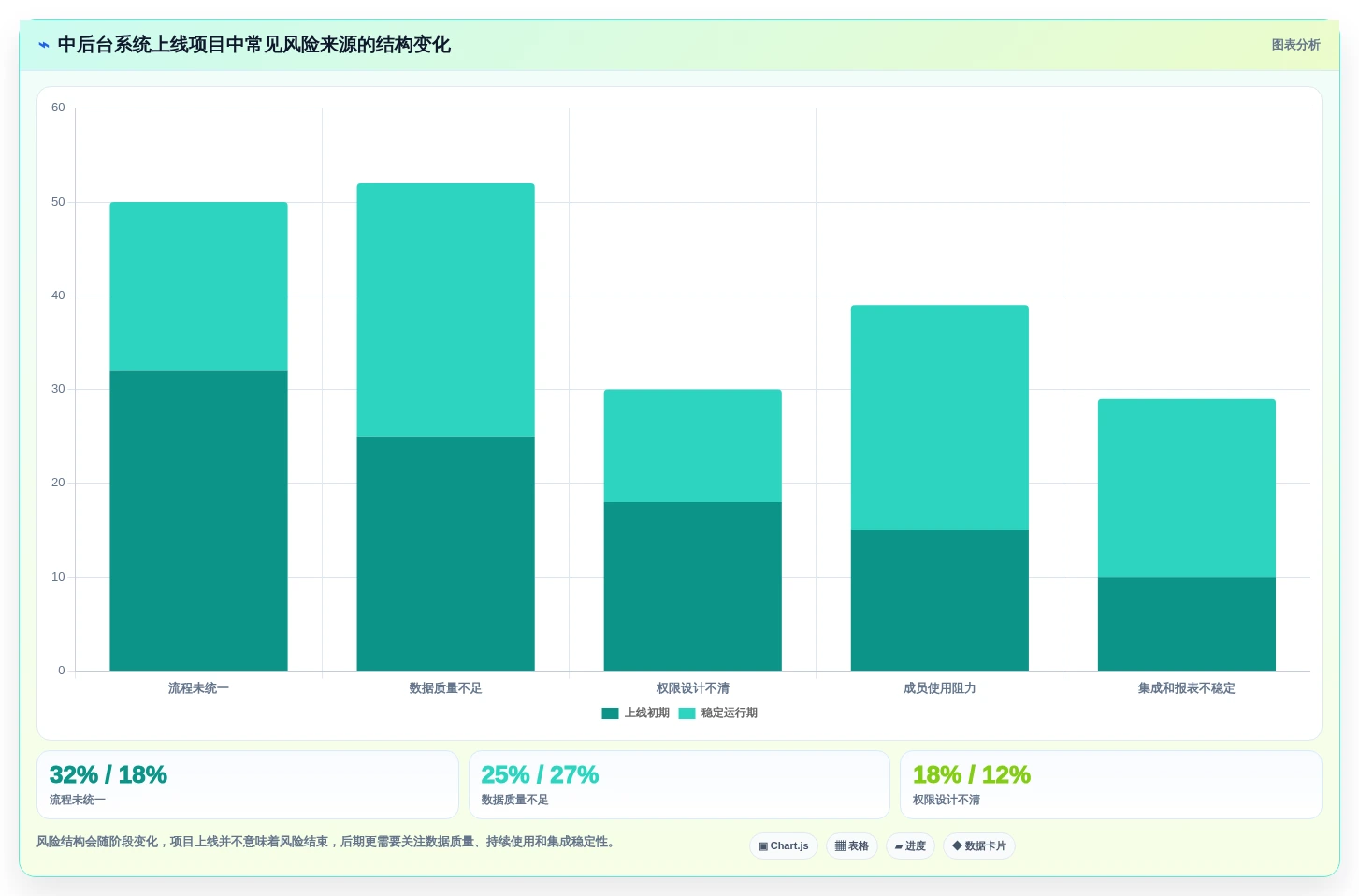Click the dark teal 上线初期 legend swatch

tap(610, 714)
